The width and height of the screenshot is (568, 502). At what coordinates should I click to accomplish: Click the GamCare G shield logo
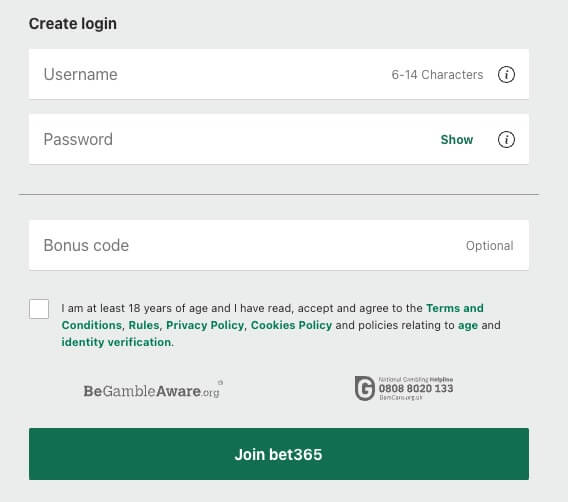pyautogui.click(x=364, y=388)
